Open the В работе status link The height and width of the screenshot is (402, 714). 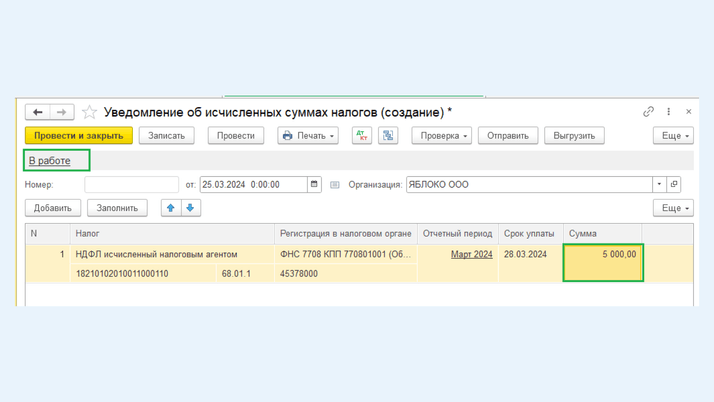50,161
